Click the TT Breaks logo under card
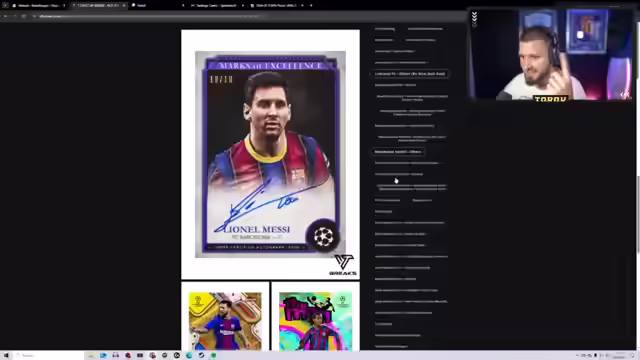640x360 pixels. click(x=343, y=265)
